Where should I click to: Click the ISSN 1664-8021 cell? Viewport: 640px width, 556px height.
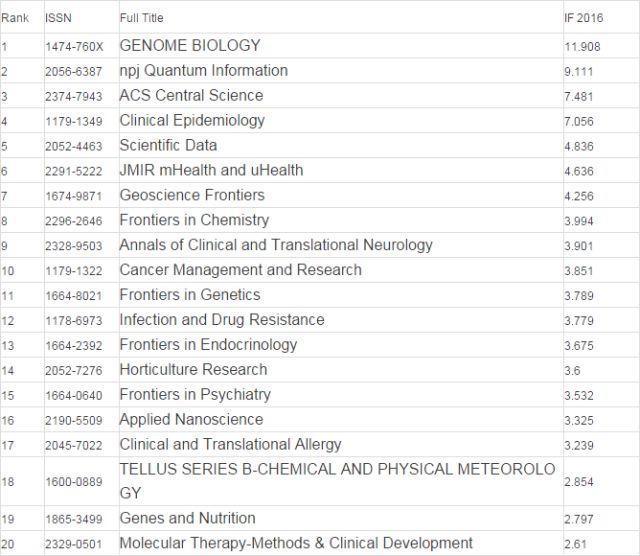click(74, 296)
